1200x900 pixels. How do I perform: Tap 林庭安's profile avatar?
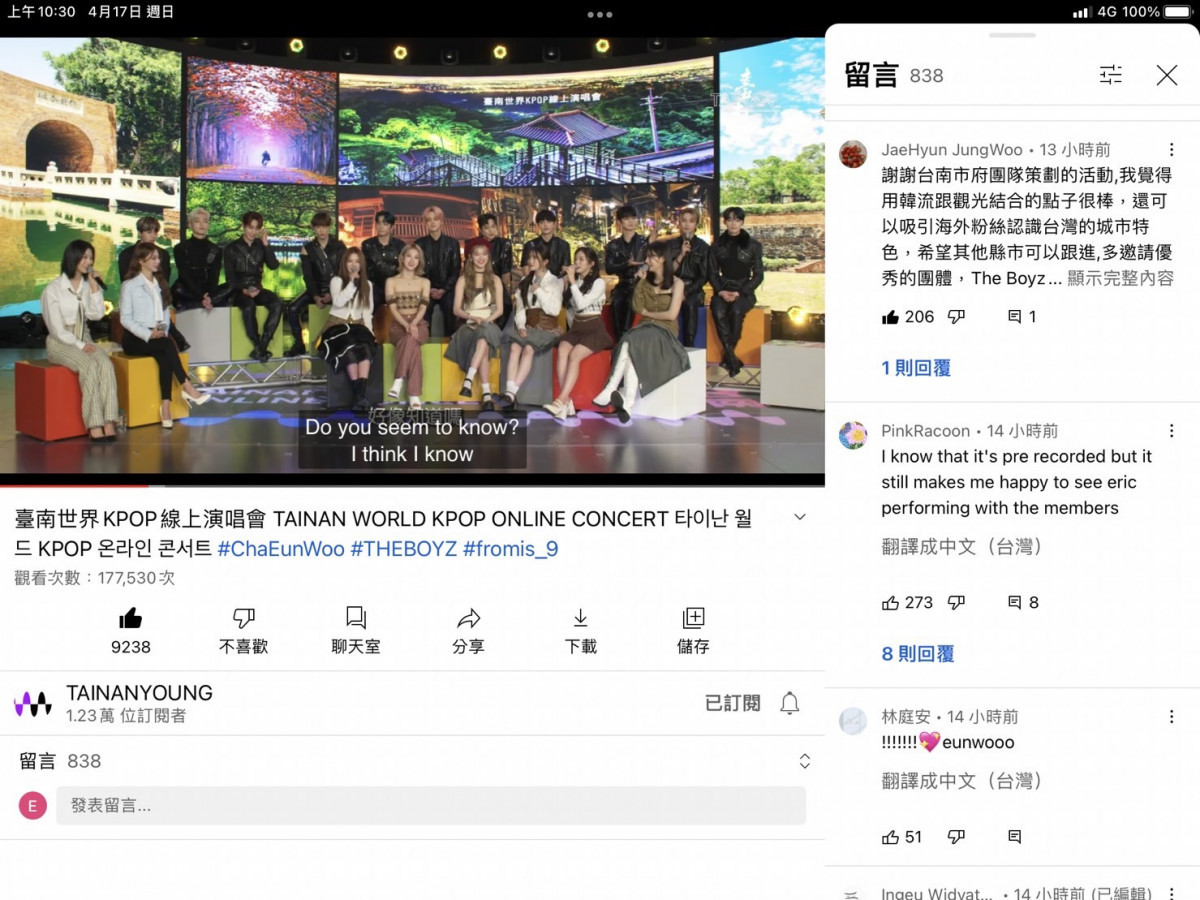pyautogui.click(x=853, y=721)
